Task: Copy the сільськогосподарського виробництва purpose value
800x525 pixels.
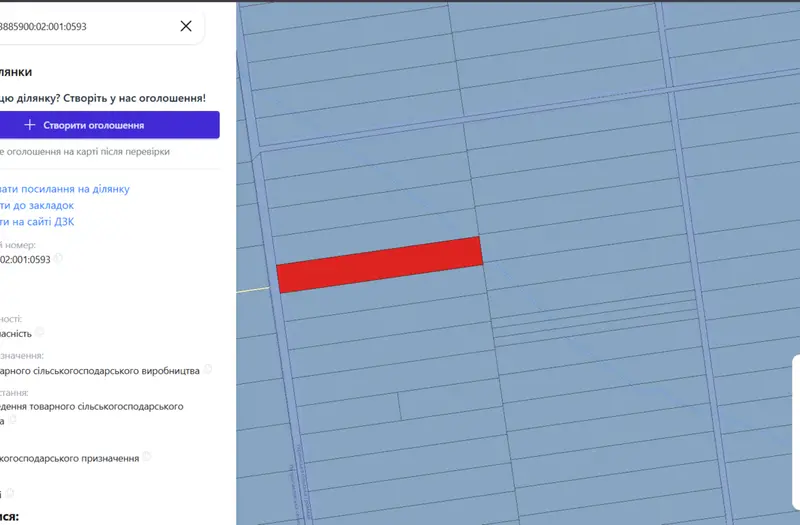Action: [x=207, y=369]
